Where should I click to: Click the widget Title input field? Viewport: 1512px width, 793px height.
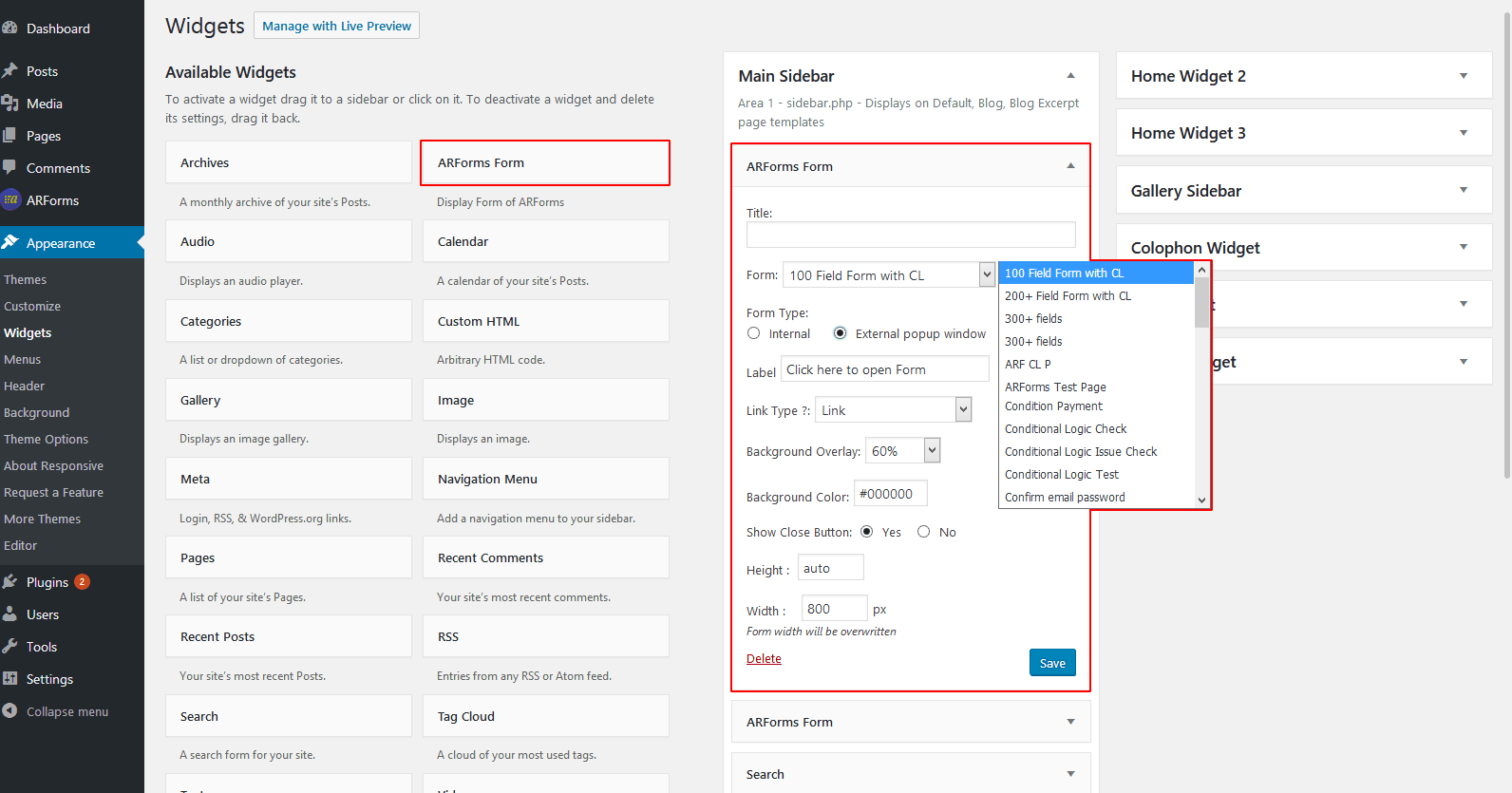point(911,235)
